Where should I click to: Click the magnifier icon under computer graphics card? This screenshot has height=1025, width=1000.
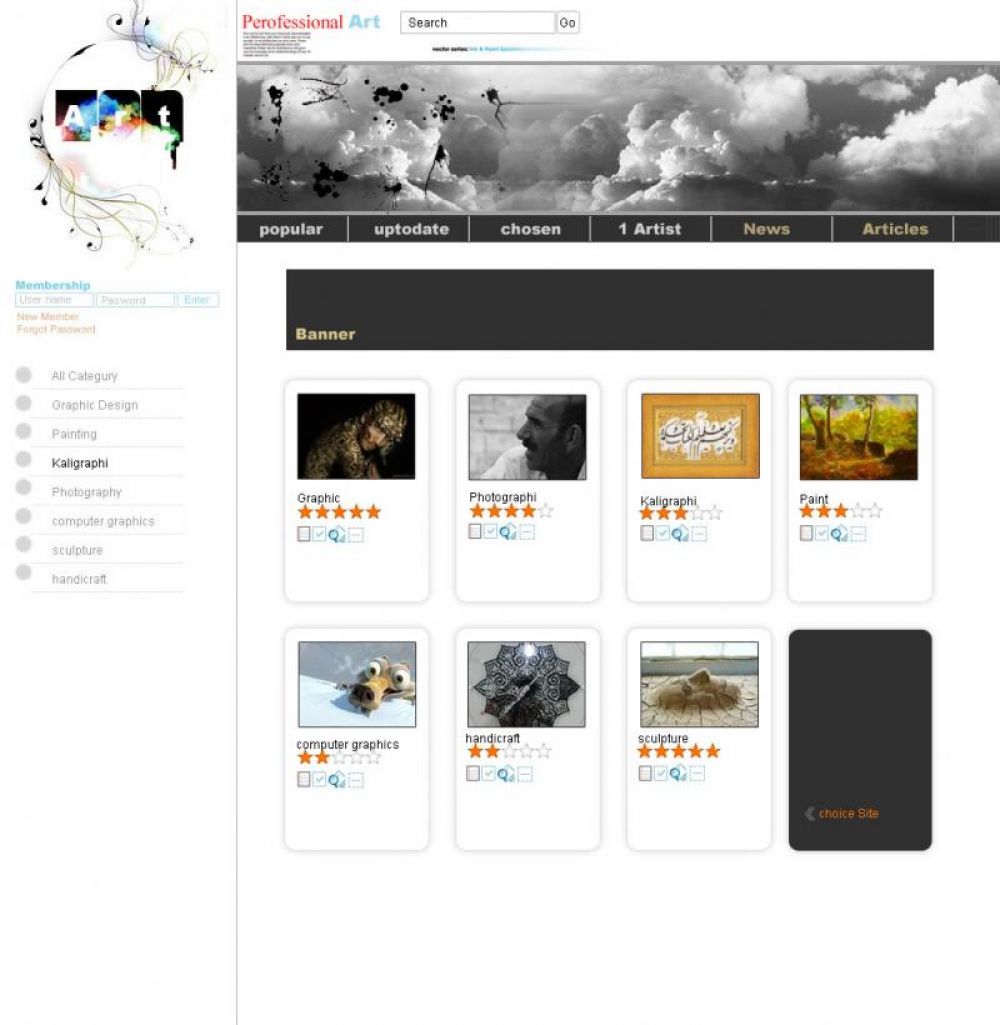[337, 780]
